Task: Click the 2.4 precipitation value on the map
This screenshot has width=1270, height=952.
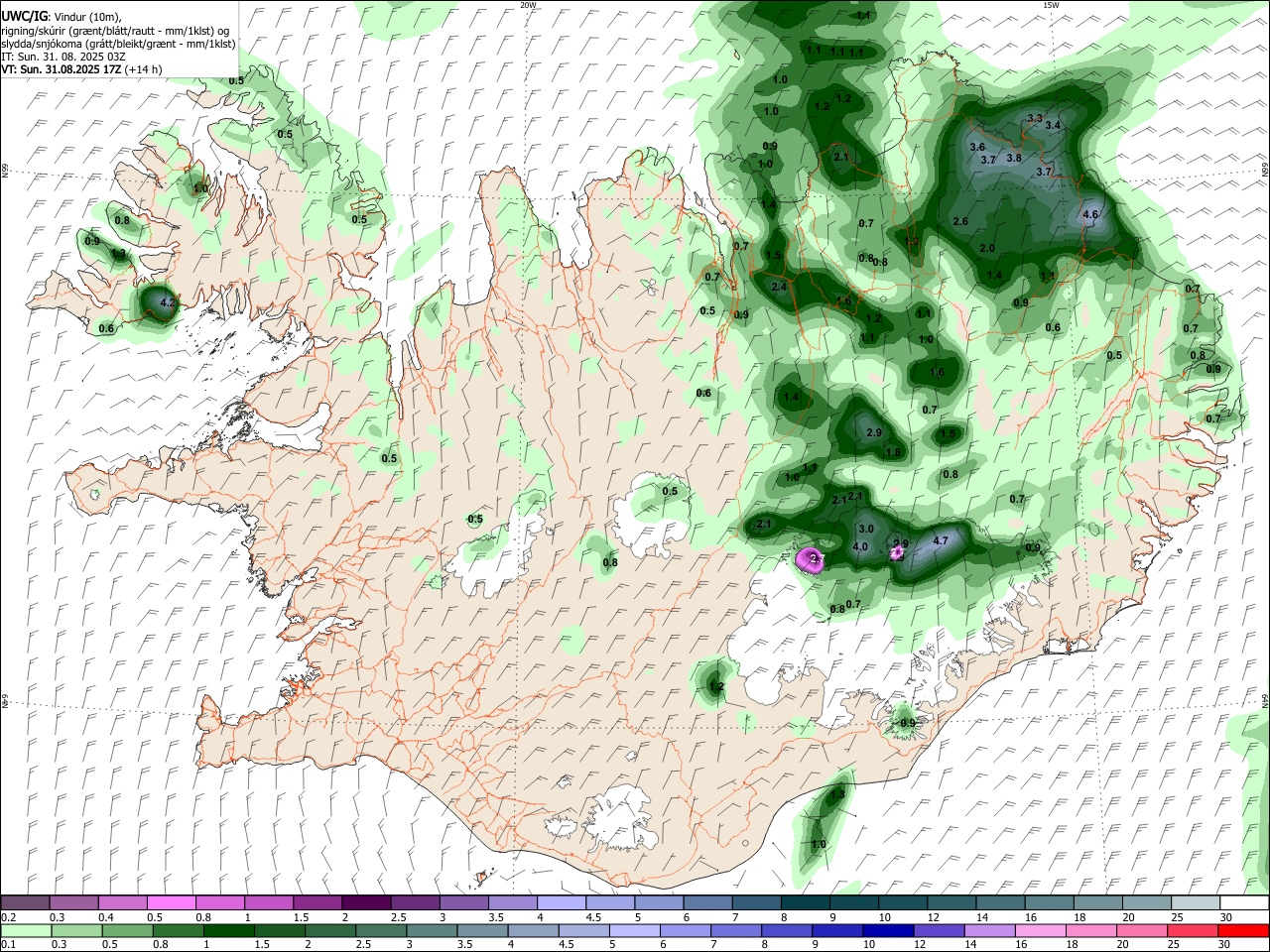Action: 779,287
